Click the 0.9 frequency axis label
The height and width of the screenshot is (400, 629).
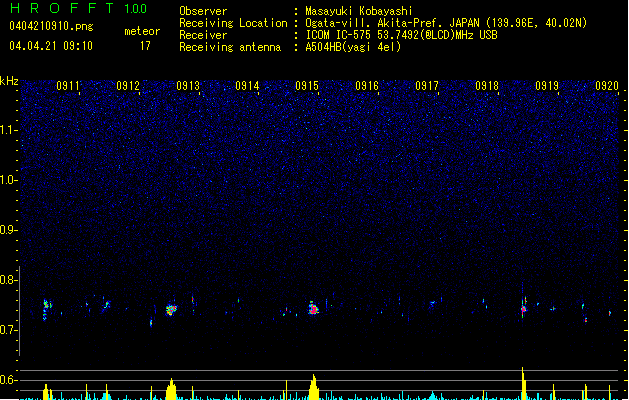pyautogui.click(x=8, y=230)
